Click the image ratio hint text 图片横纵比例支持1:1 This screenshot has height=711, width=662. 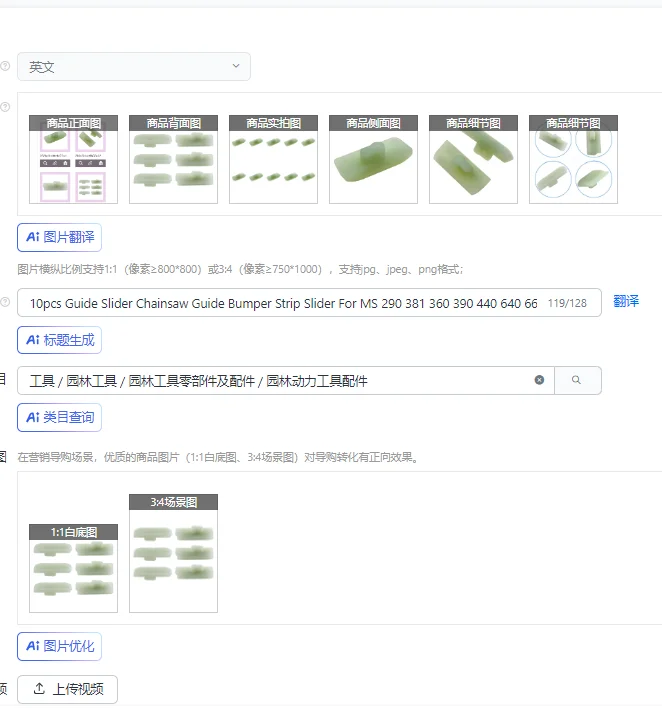240,269
